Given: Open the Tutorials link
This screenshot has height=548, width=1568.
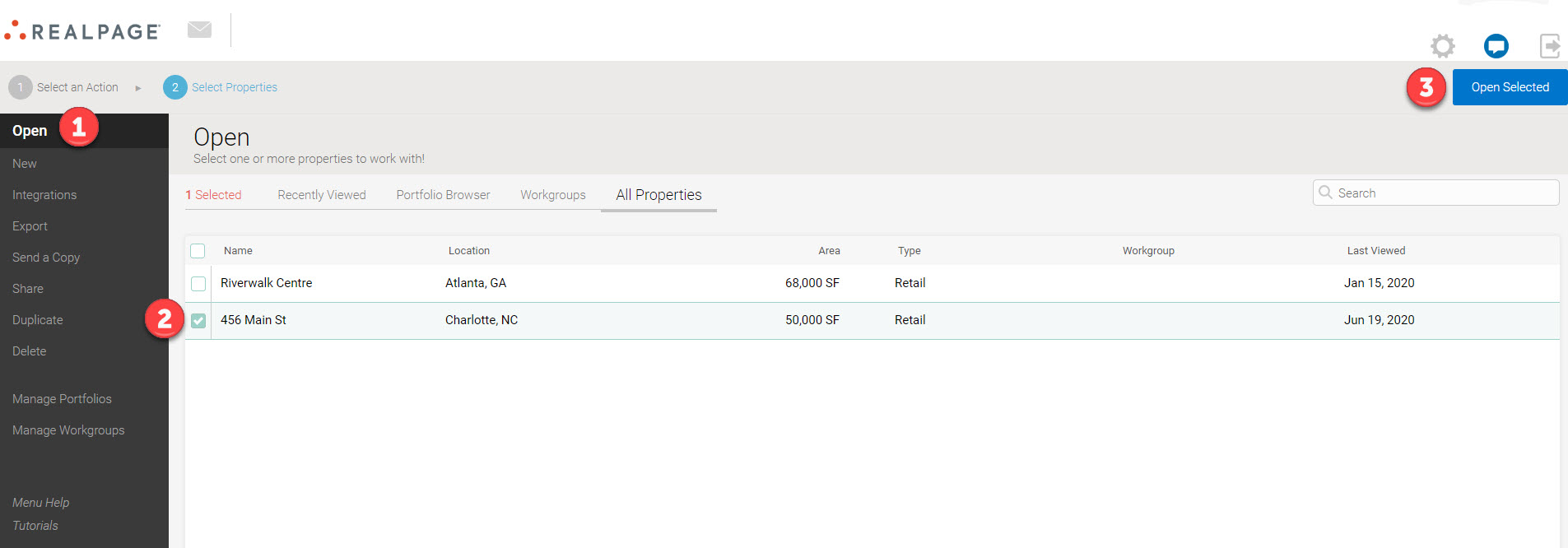Looking at the screenshot, I should pyautogui.click(x=35, y=526).
